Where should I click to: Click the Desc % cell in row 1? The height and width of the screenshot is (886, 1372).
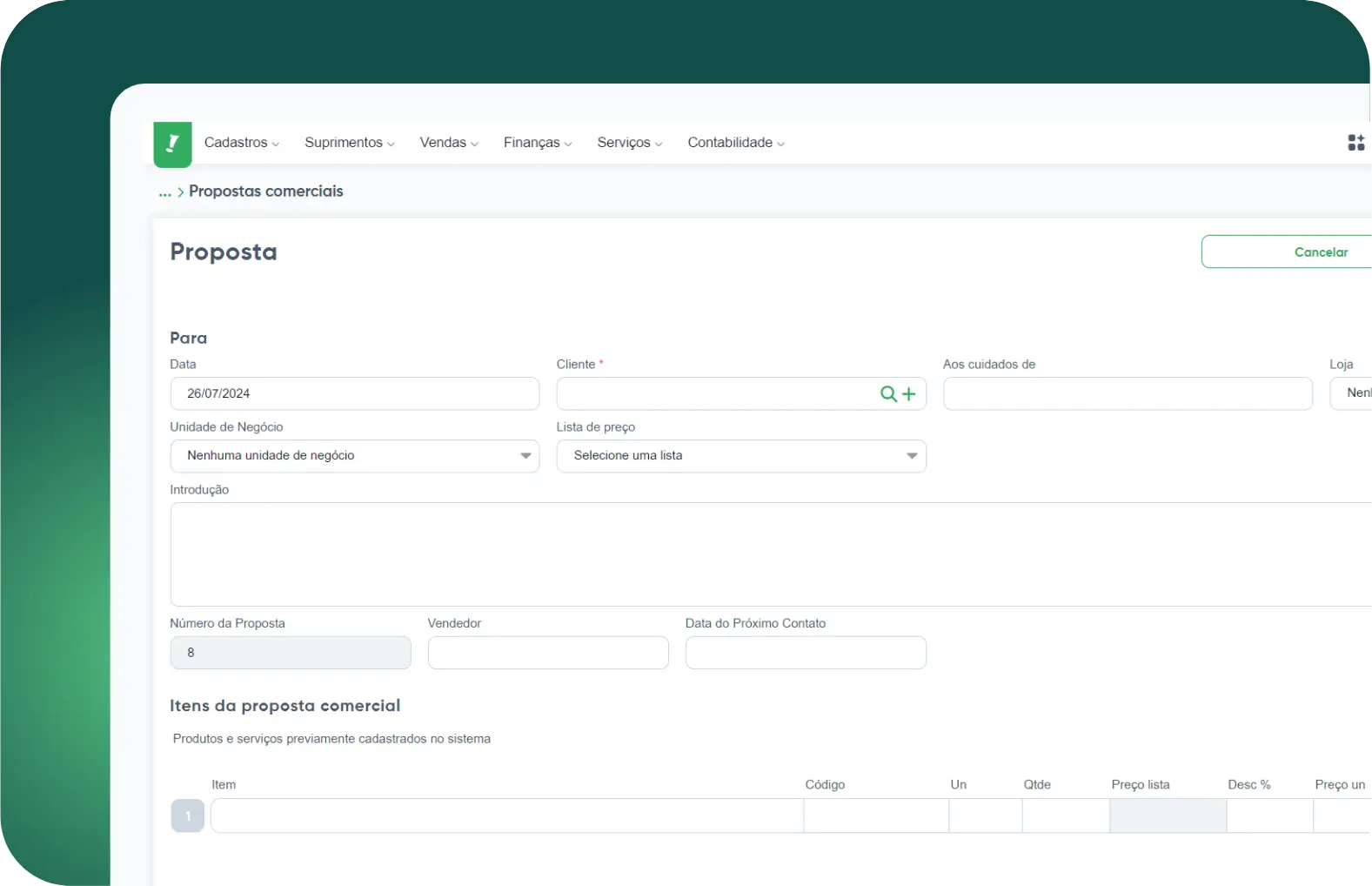[x=1270, y=816]
